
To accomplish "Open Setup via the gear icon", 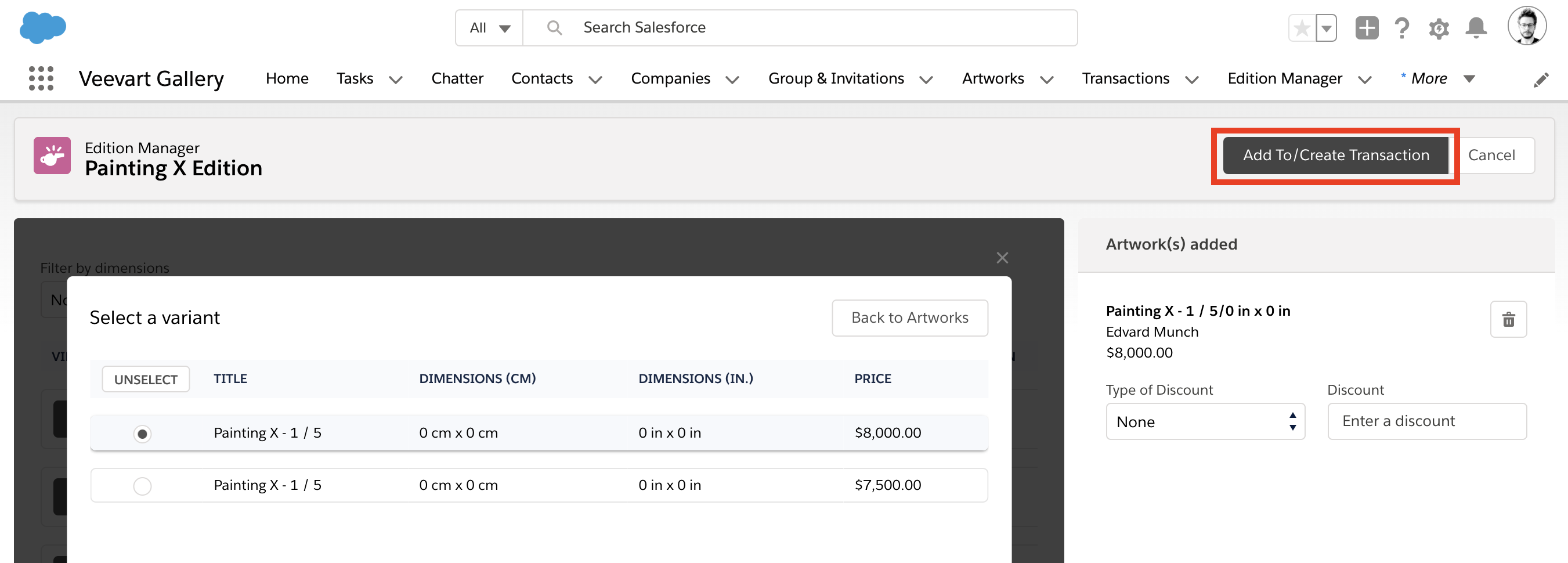I will [x=1439, y=27].
